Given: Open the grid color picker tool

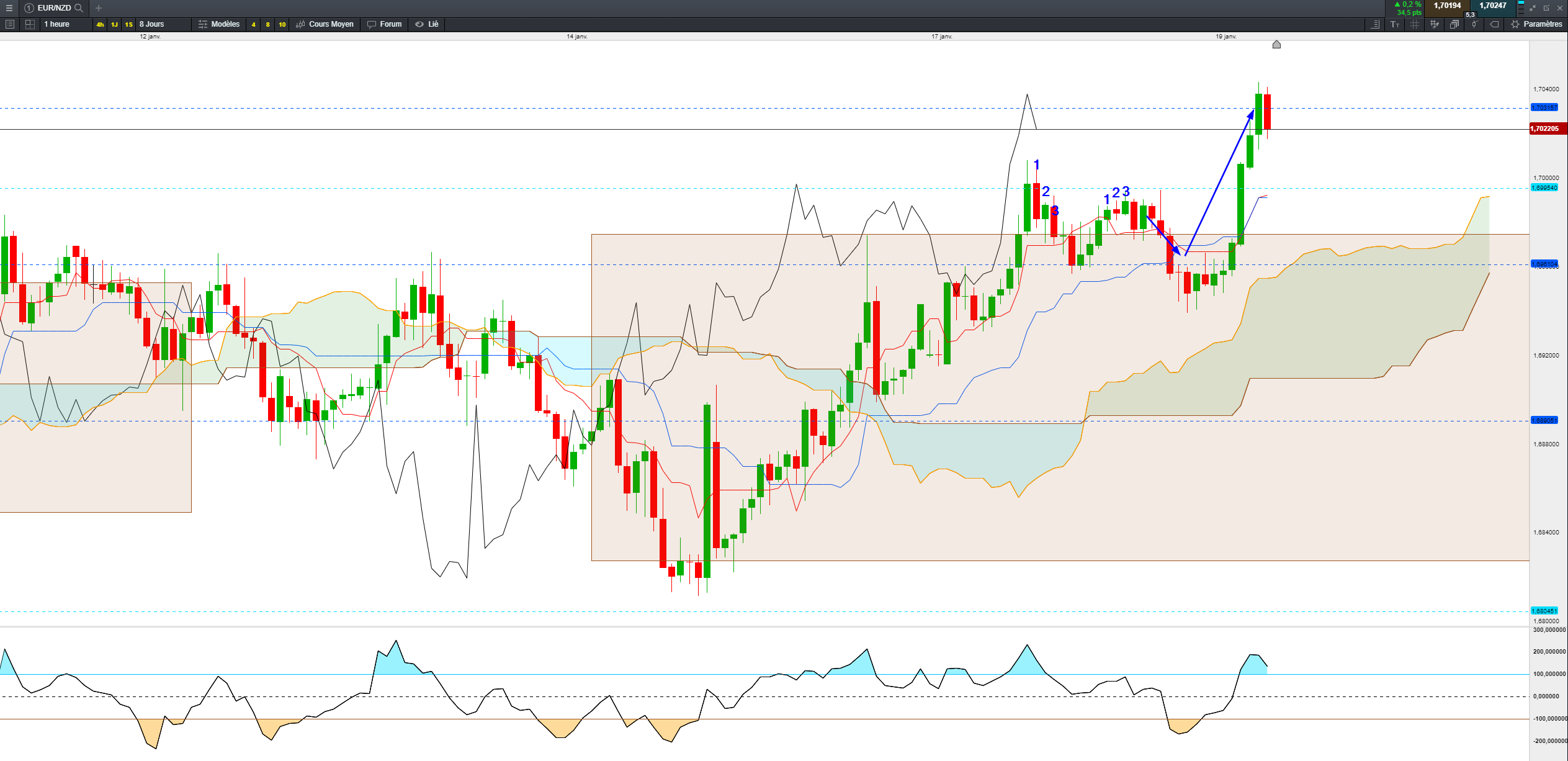Looking at the screenshot, I should (1435, 24).
